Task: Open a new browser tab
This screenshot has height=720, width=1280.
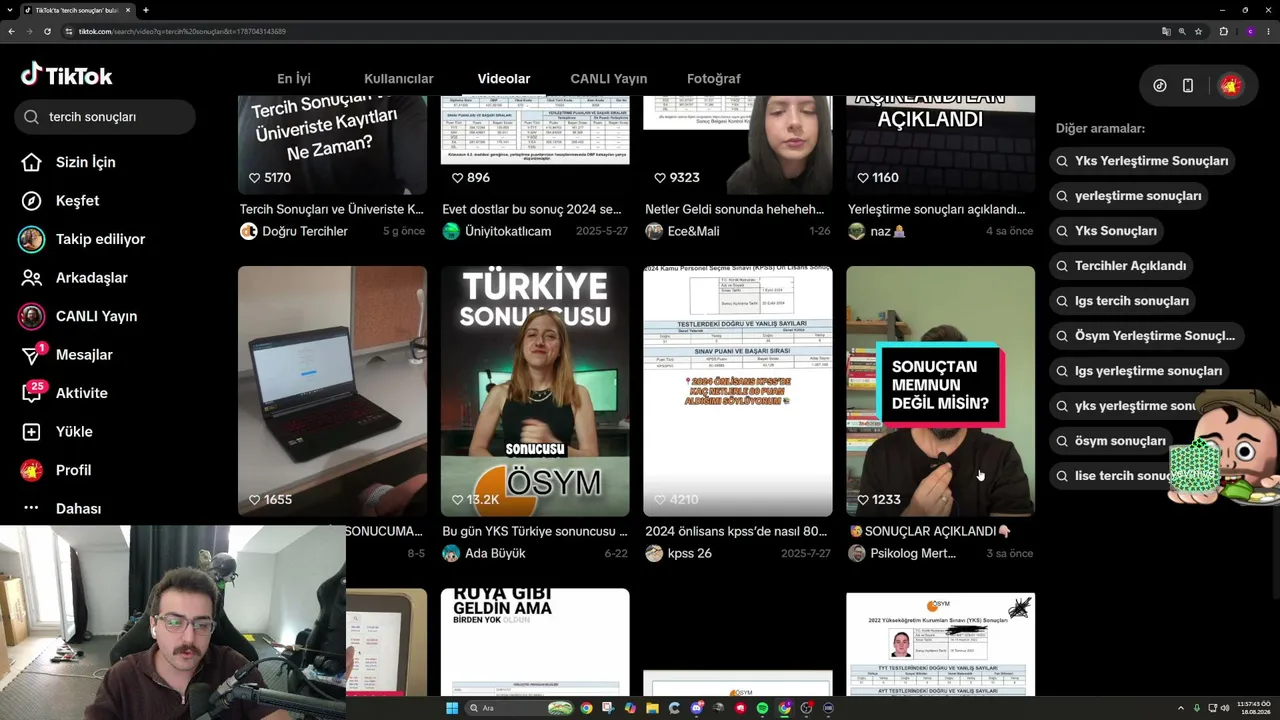Action: point(146,10)
